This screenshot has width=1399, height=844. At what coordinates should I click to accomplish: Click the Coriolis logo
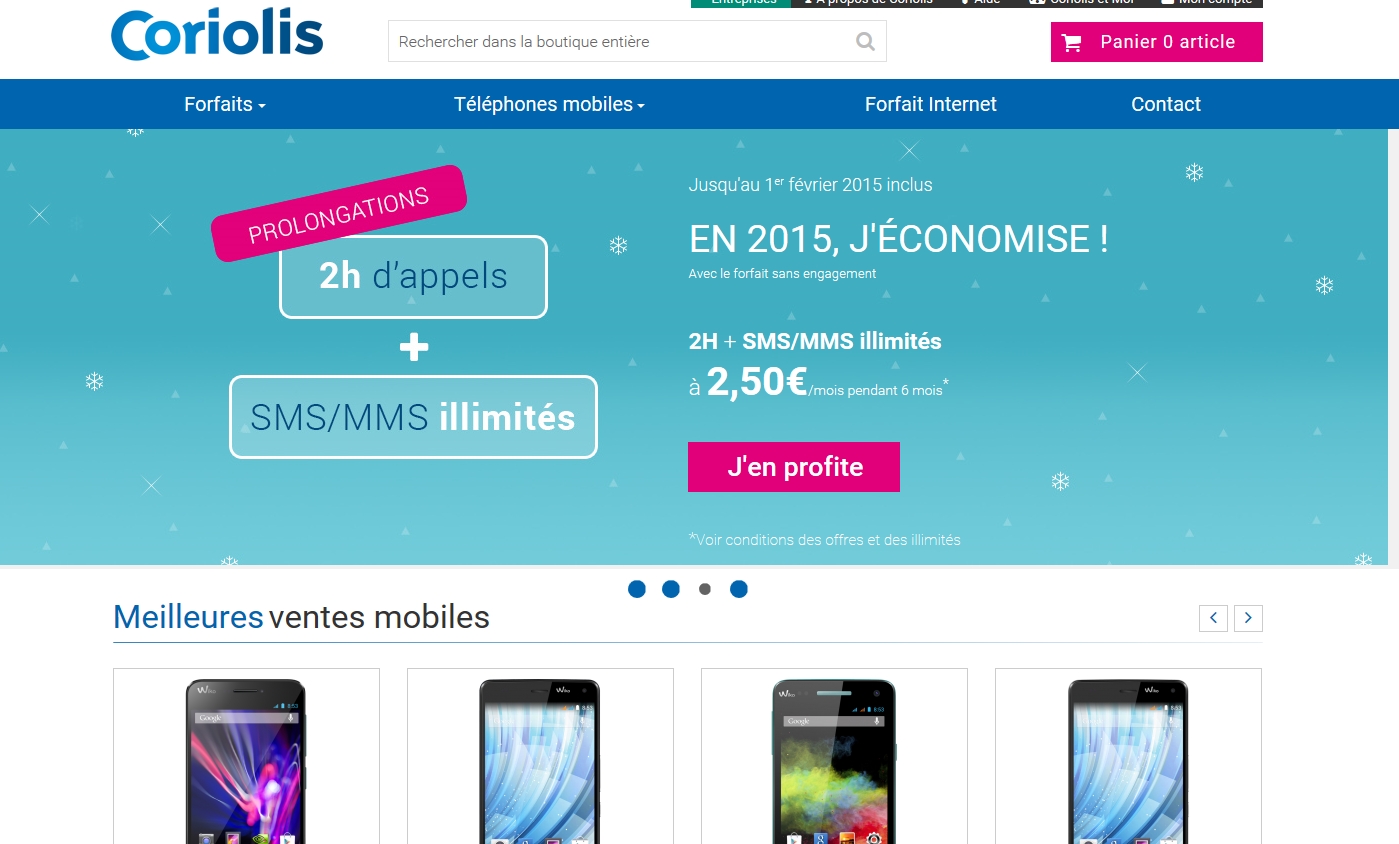pyautogui.click(x=217, y=35)
